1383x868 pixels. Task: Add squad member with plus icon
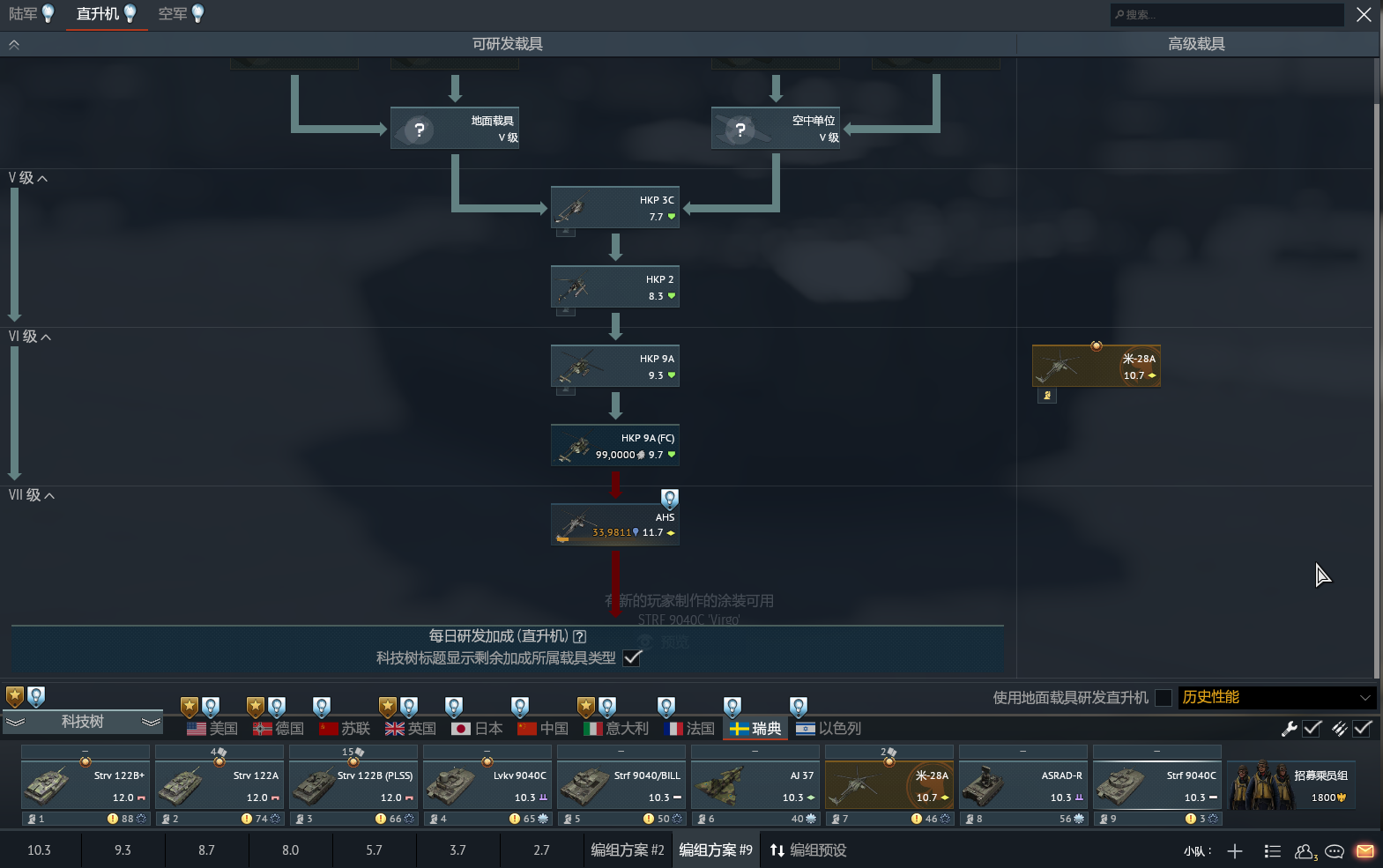[1235, 851]
